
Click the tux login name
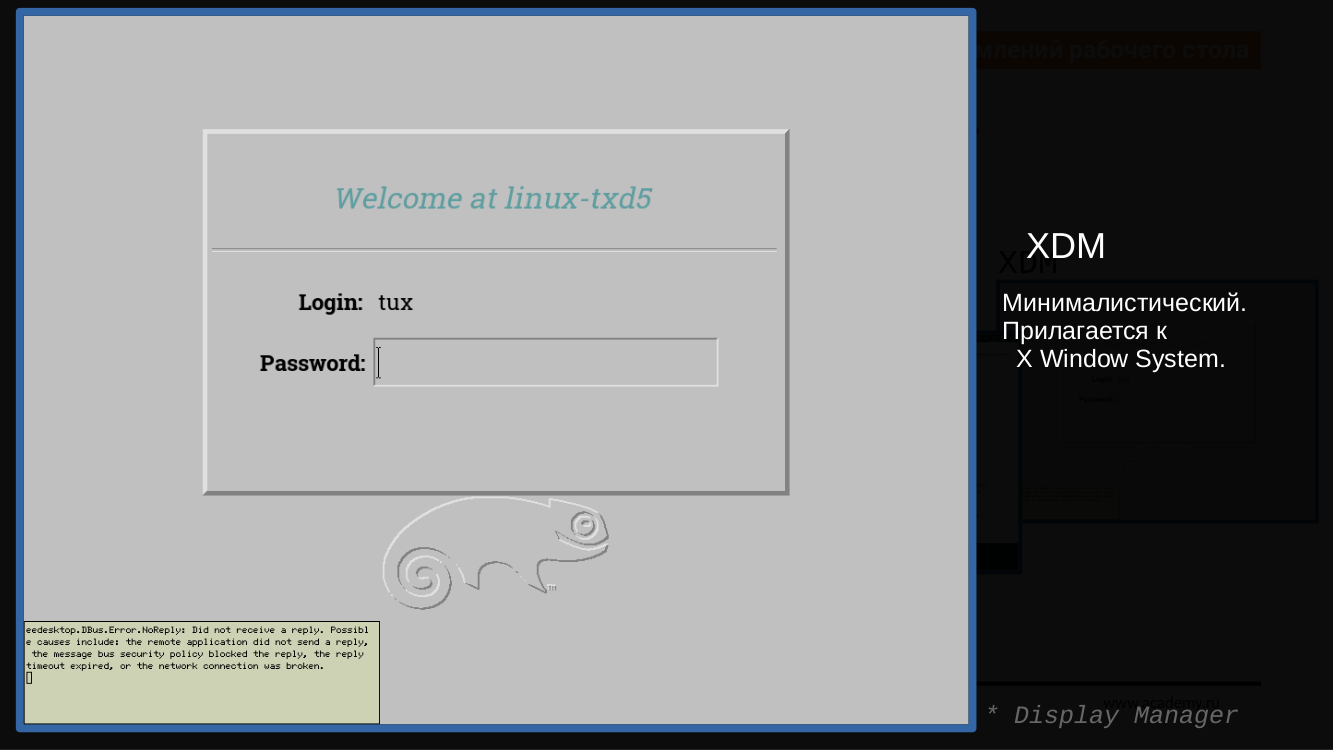pyautogui.click(x=395, y=302)
